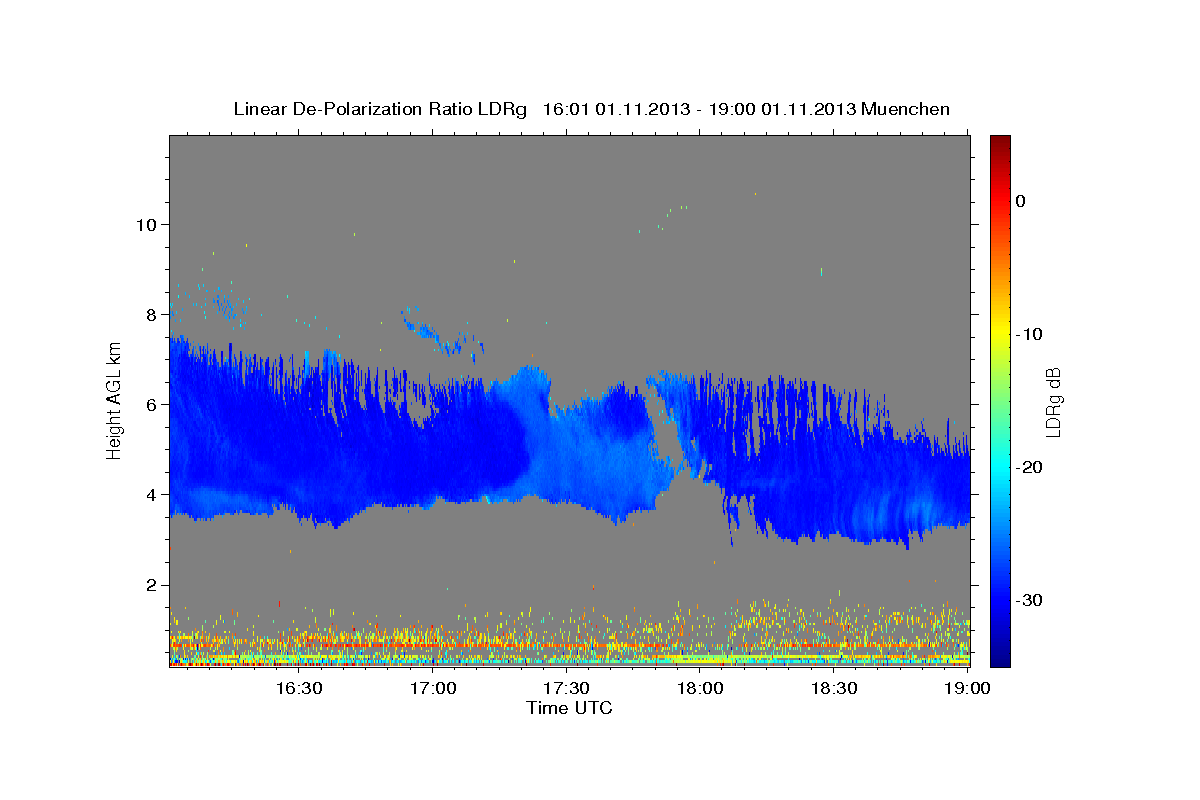
Task: Click the "Muenchen" location label in the title
Action: click(x=906, y=109)
